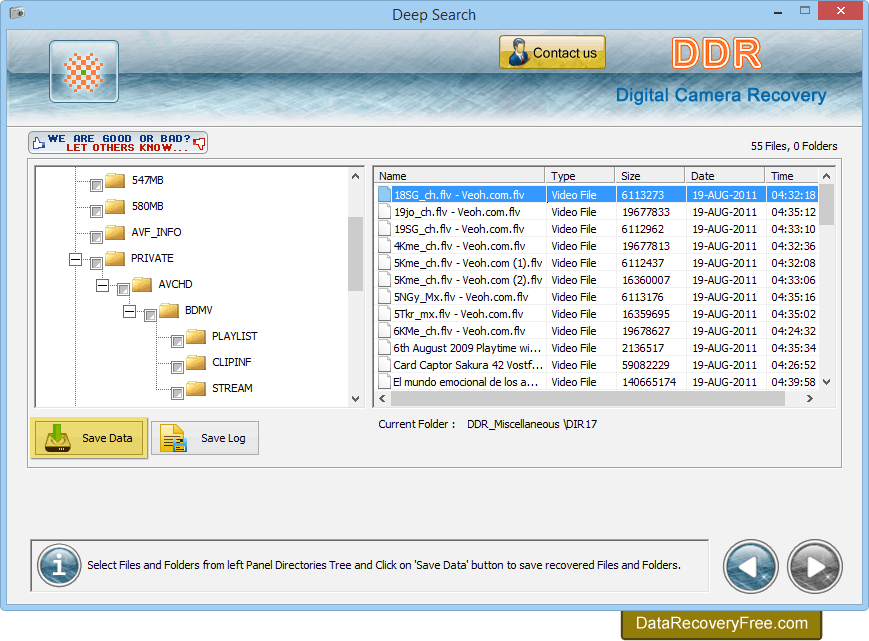Select file El mundo emocional de los a...

point(465,382)
